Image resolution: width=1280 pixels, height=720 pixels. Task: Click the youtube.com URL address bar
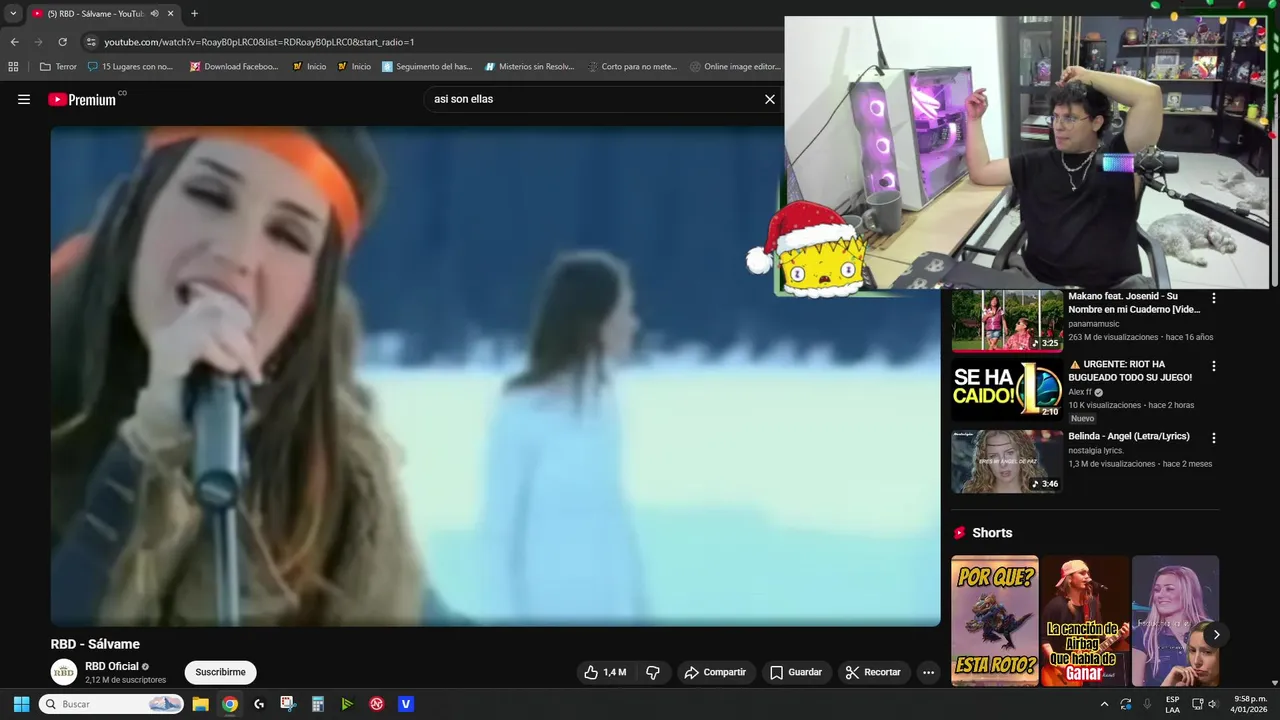point(259,42)
